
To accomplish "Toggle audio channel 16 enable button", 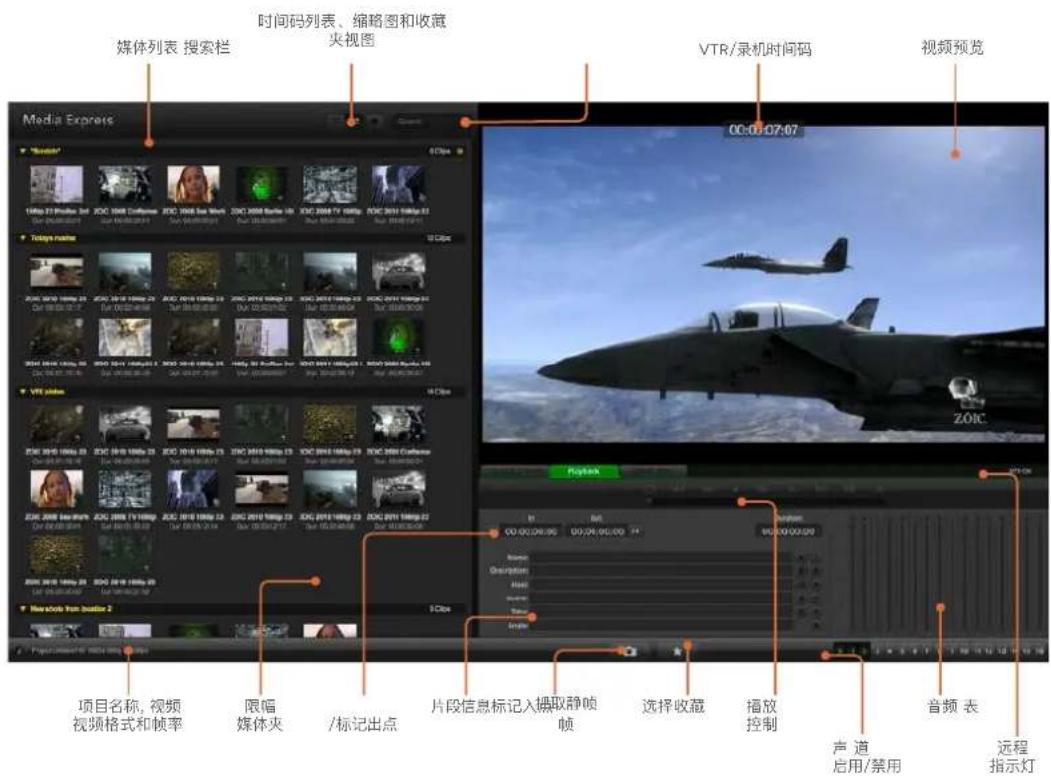I will click(x=1039, y=651).
